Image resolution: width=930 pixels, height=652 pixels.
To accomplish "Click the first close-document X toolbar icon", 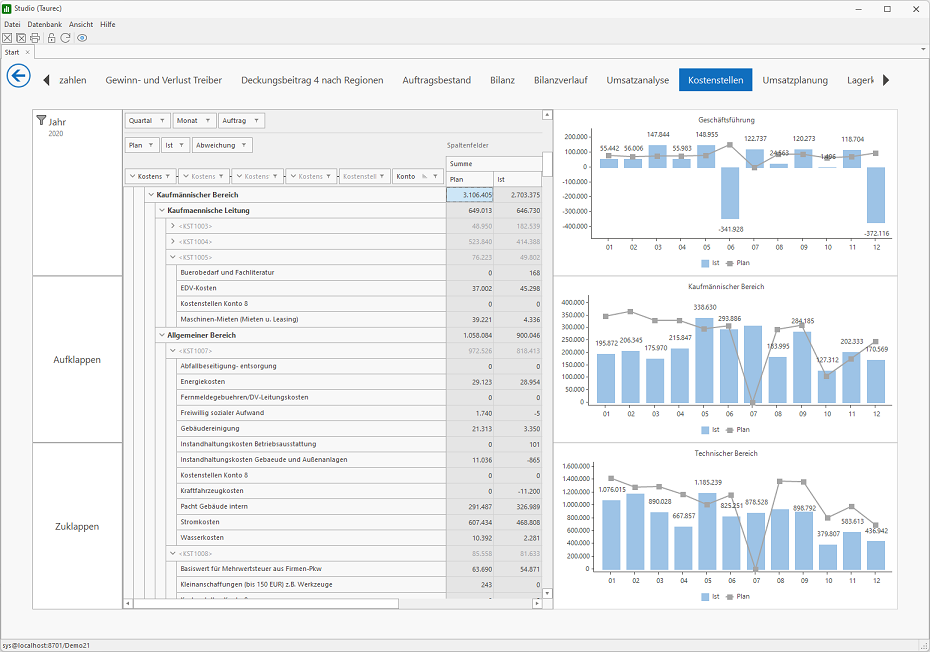I will tap(7, 38).
